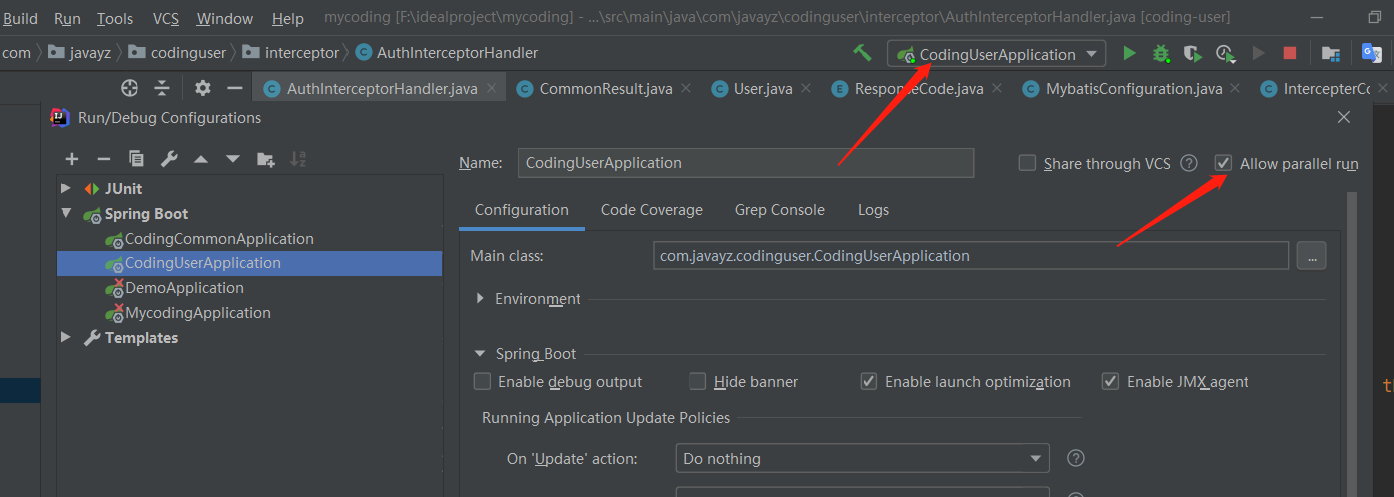Click the Build project hammer icon

(861, 53)
